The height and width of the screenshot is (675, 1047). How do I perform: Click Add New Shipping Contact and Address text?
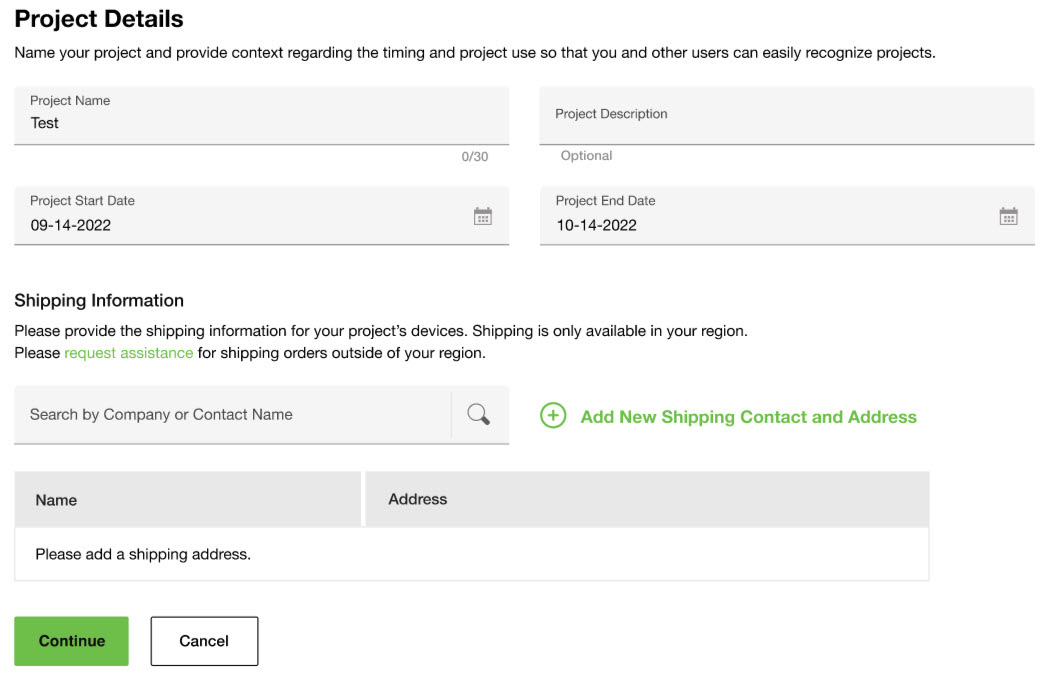[748, 417]
